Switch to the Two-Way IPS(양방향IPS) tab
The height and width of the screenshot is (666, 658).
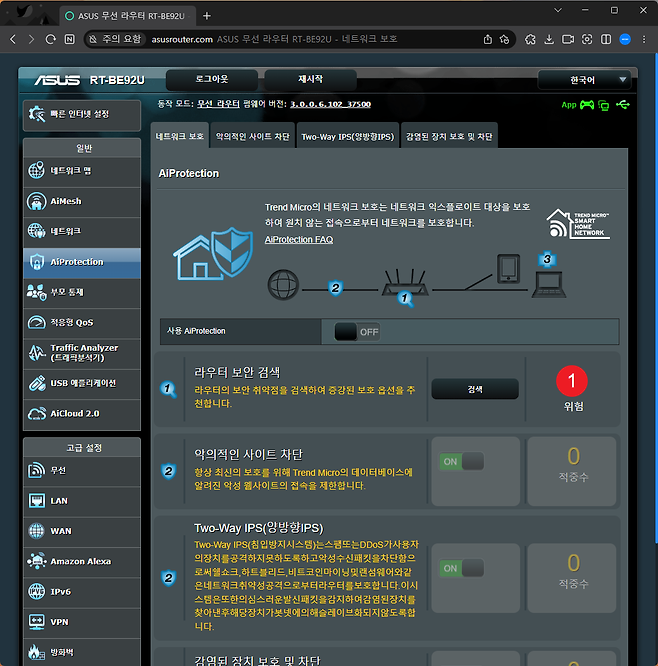click(x=347, y=136)
